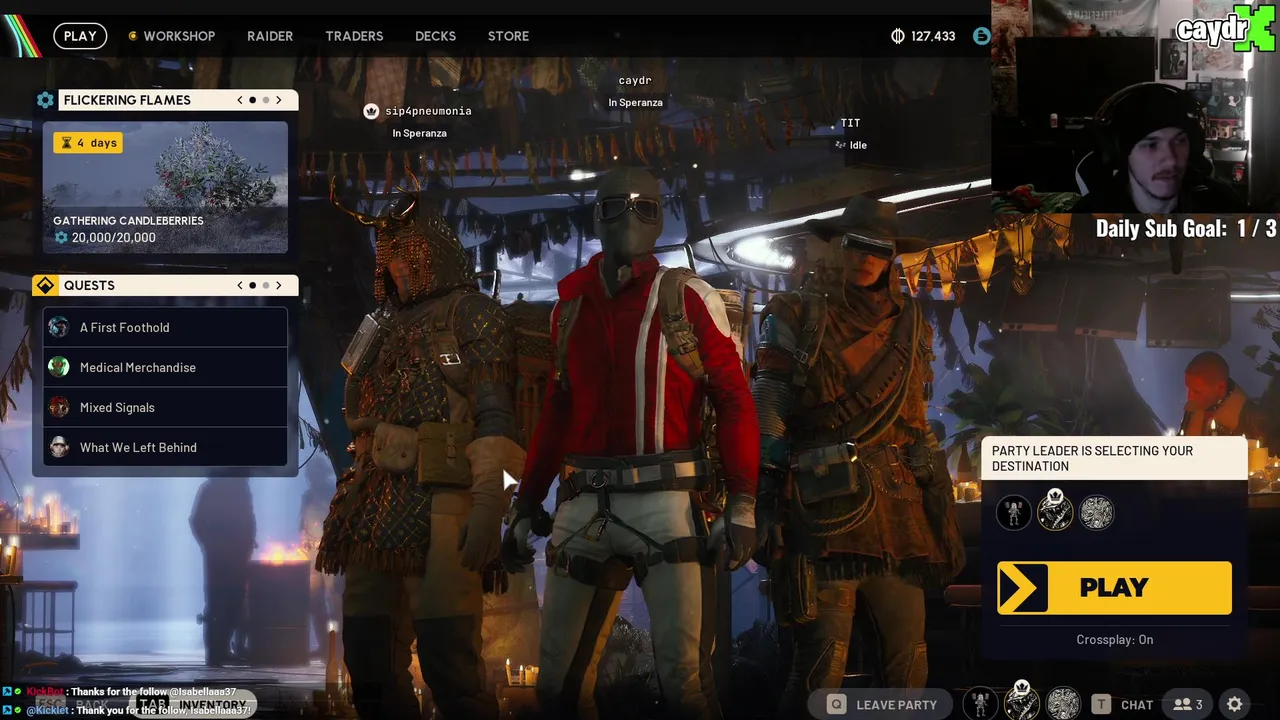This screenshot has height=720, width=1280.
Task: Click the Flickering Flames gear icon
Action: coord(45,100)
